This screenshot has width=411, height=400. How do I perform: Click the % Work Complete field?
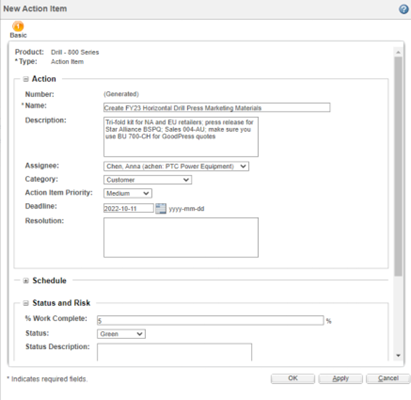click(210, 321)
